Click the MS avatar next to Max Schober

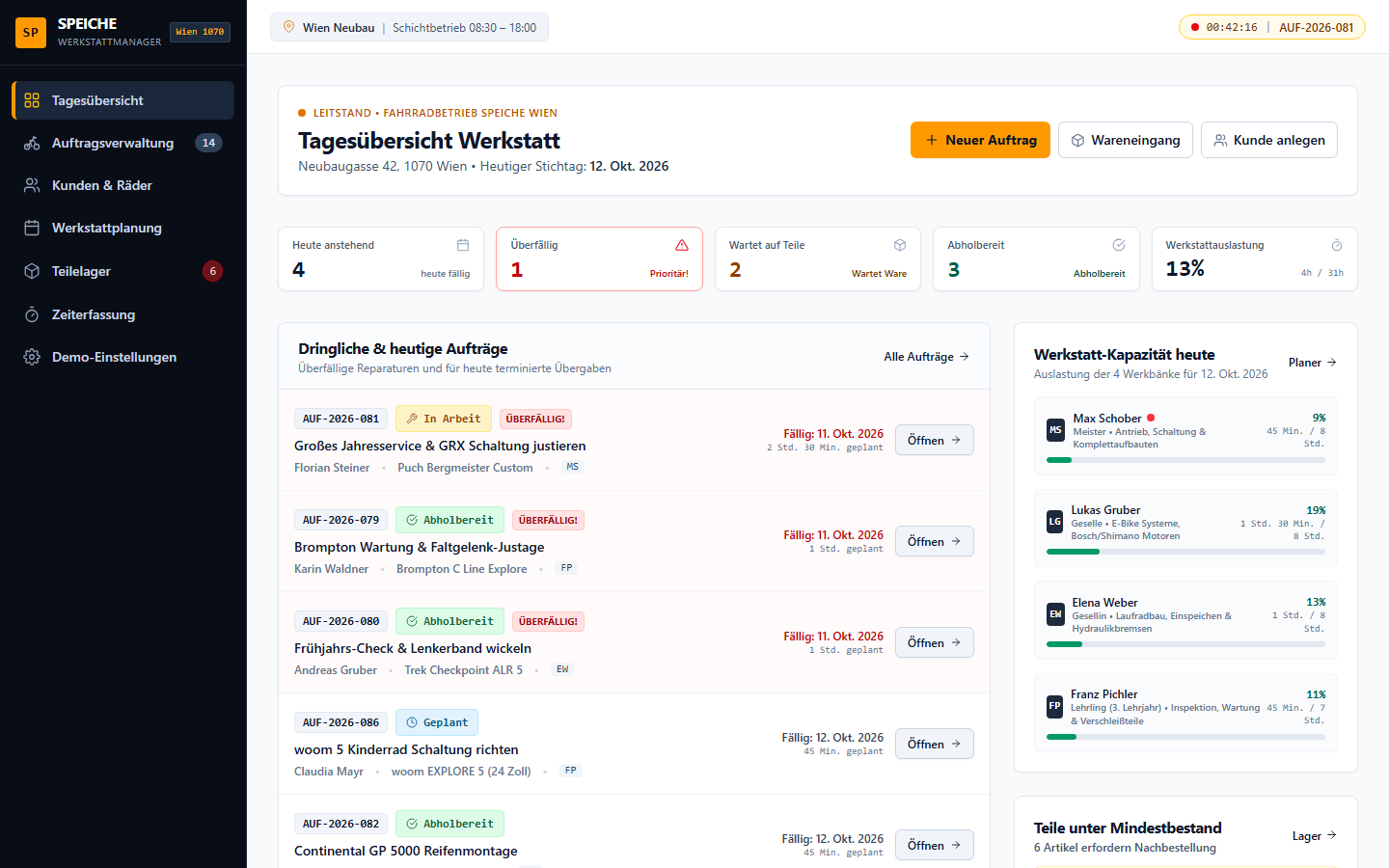click(1056, 430)
